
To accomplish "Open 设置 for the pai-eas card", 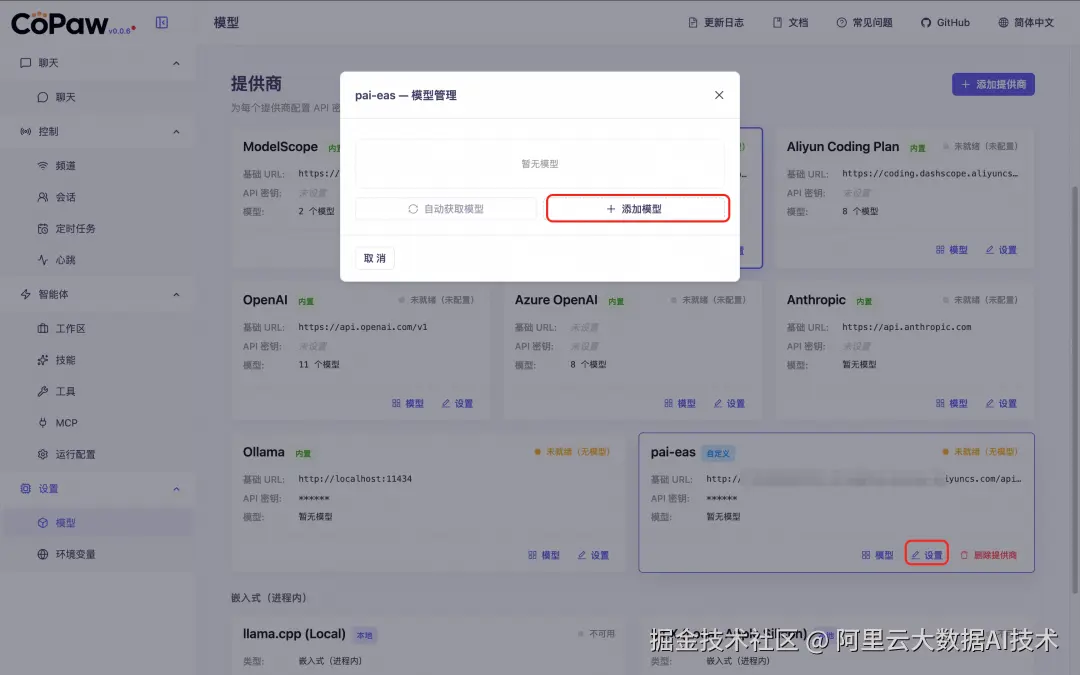I will [926, 554].
